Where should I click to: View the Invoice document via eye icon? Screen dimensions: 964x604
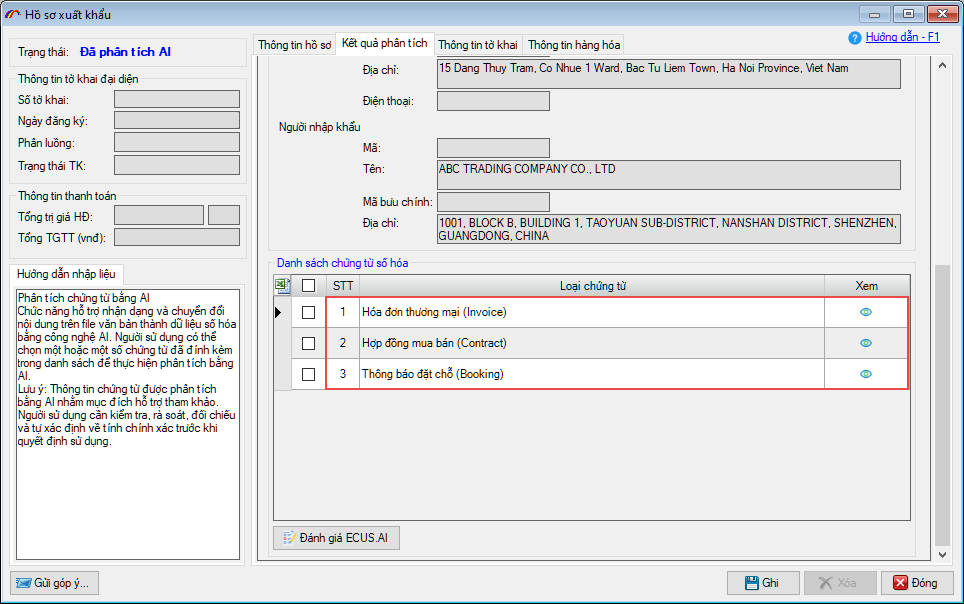(866, 312)
